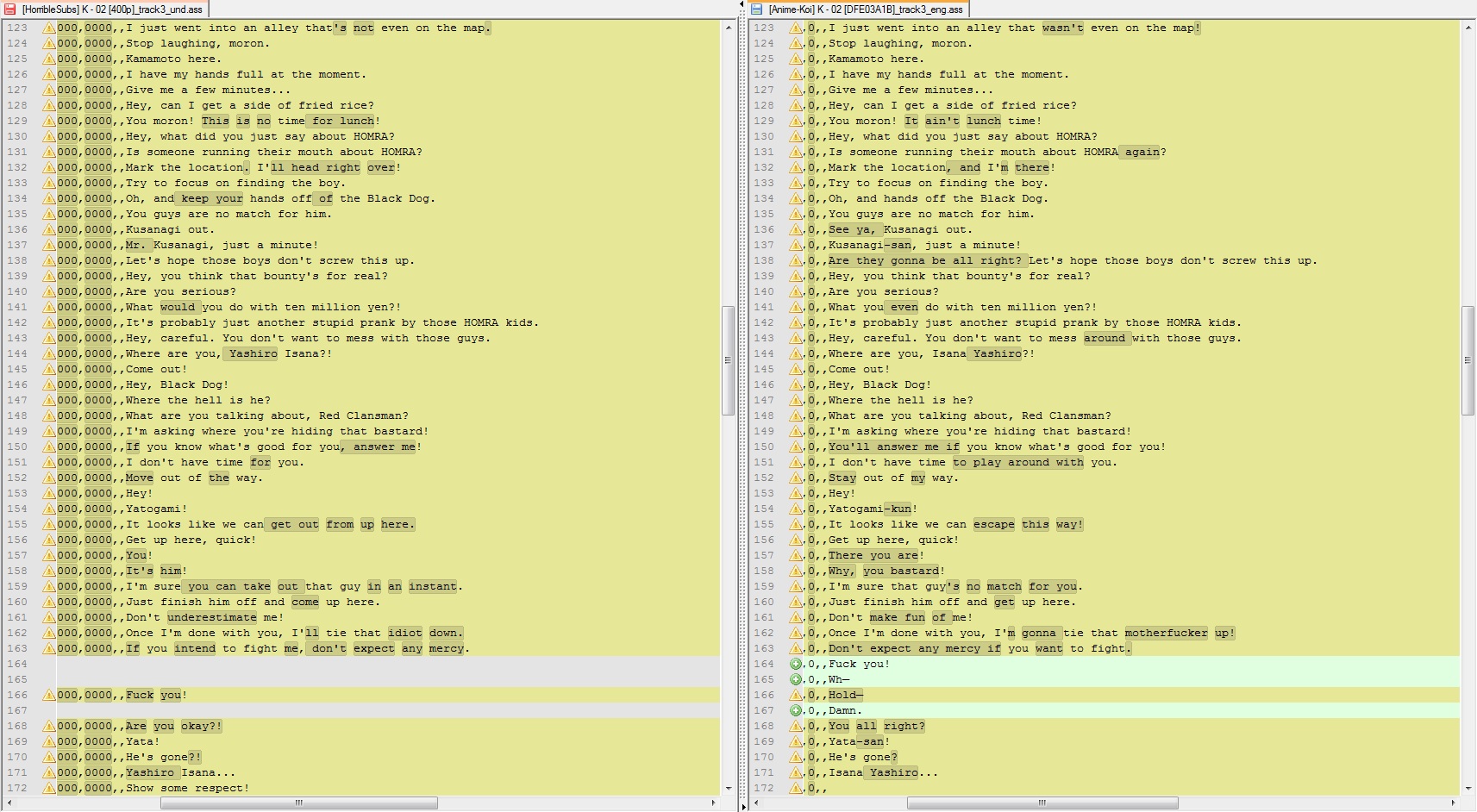The image size is (1477, 812).
Task: Click the warning icon at left line 150
Action: click(x=49, y=447)
